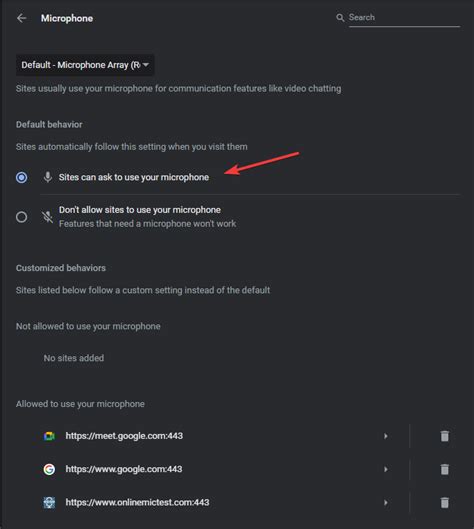Open the Default Microphone Array dropdown

tap(85, 65)
